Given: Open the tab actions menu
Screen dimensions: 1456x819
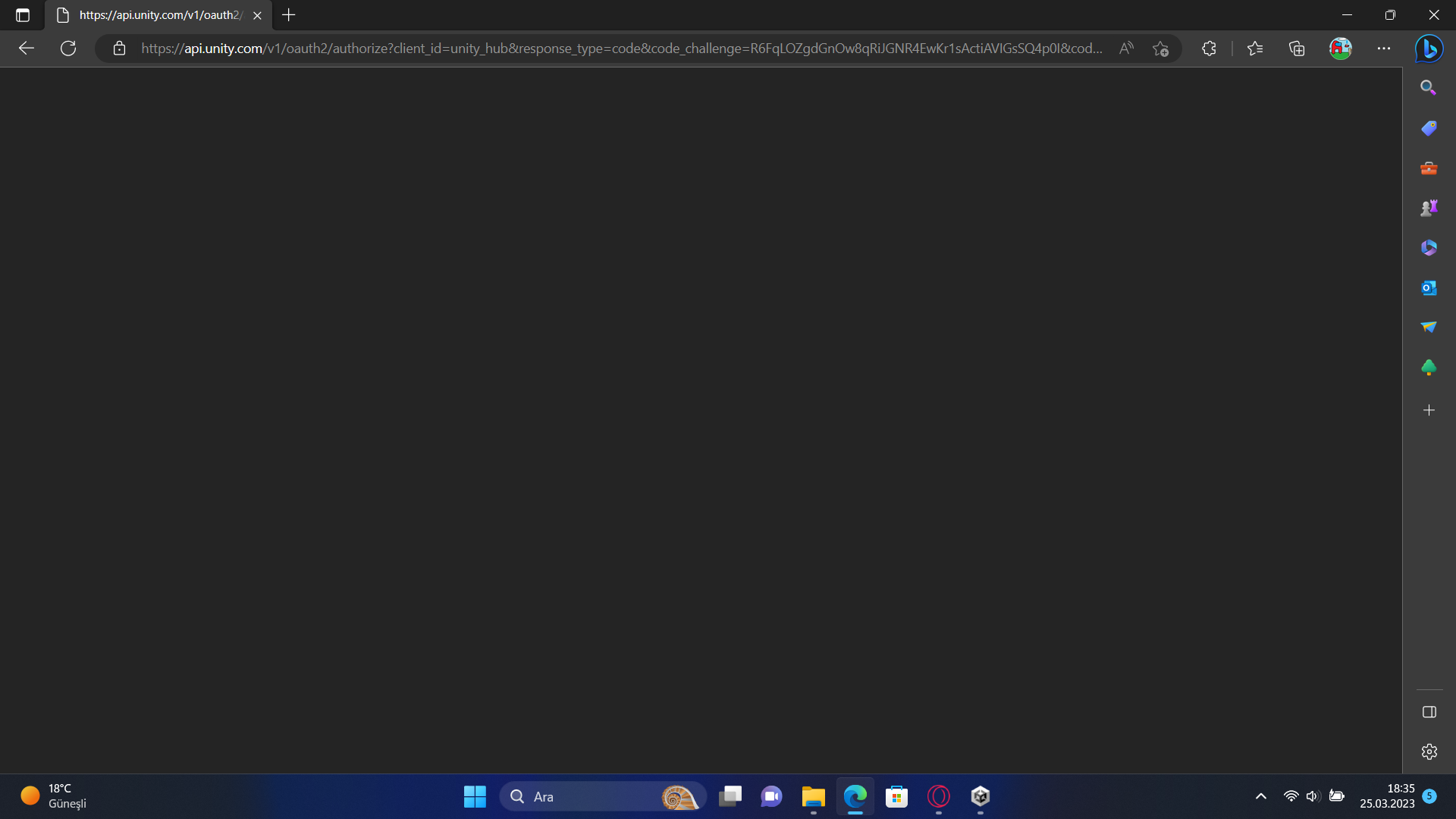Looking at the screenshot, I should 23,15.
